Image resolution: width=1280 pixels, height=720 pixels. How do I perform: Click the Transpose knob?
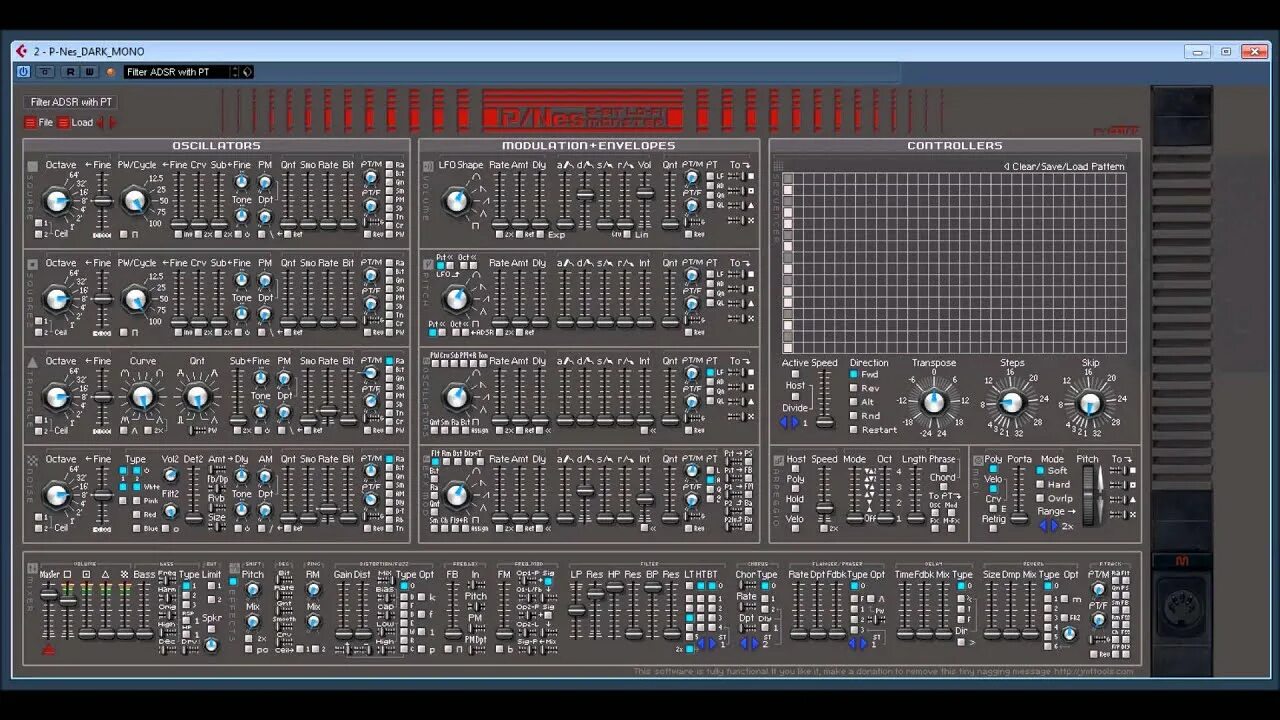point(933,402)
